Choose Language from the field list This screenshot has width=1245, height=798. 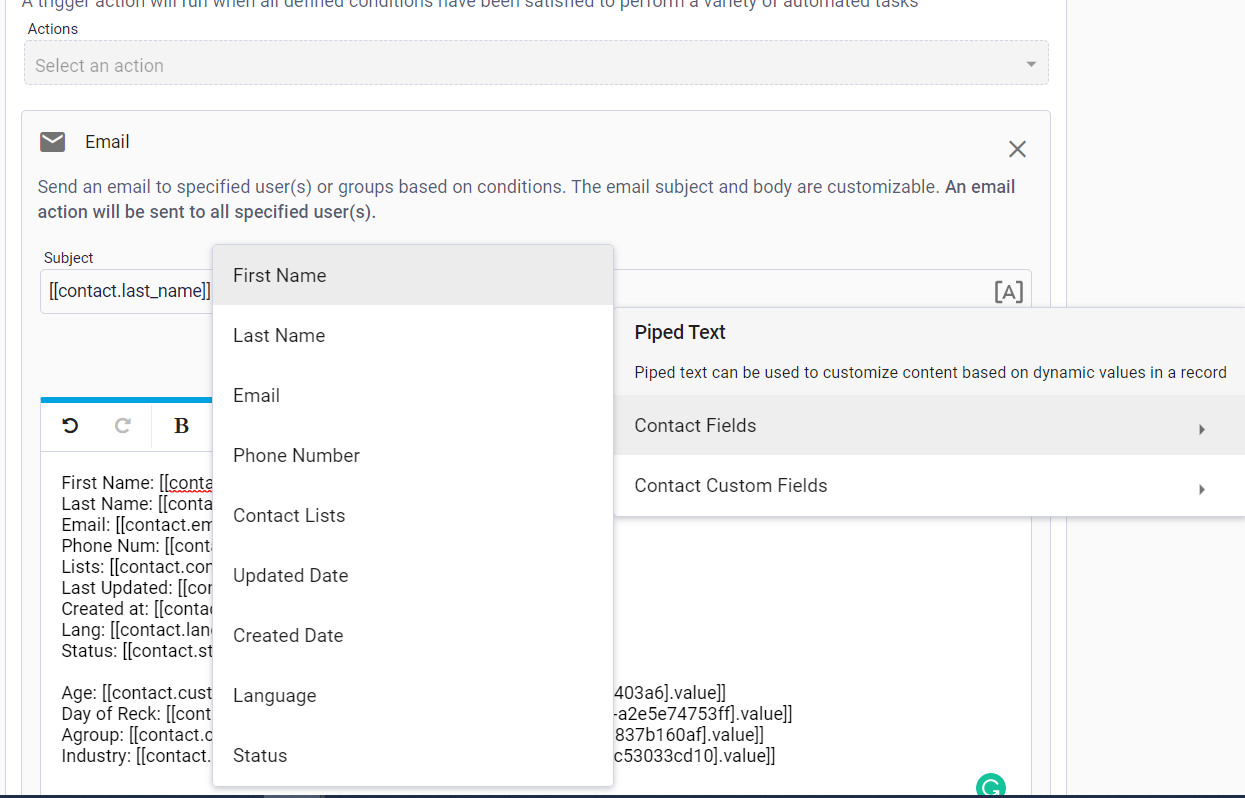coord(413,695)
